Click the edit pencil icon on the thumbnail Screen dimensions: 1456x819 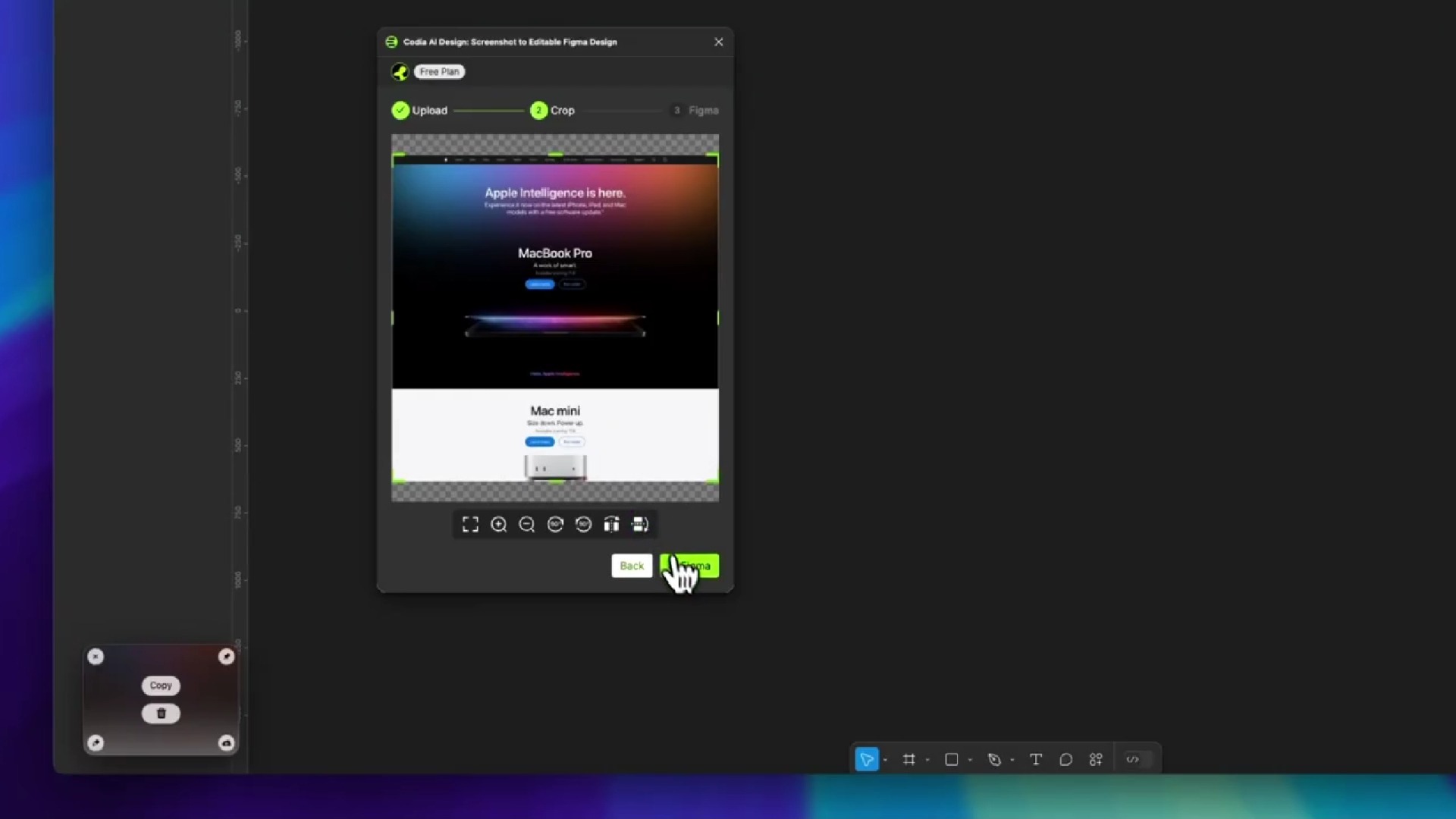[x=96, y=742]
